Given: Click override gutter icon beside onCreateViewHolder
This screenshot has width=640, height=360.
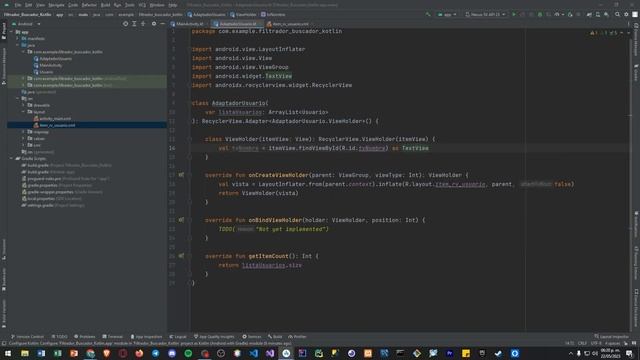Looking at the screenshot, I should (181, 175).
